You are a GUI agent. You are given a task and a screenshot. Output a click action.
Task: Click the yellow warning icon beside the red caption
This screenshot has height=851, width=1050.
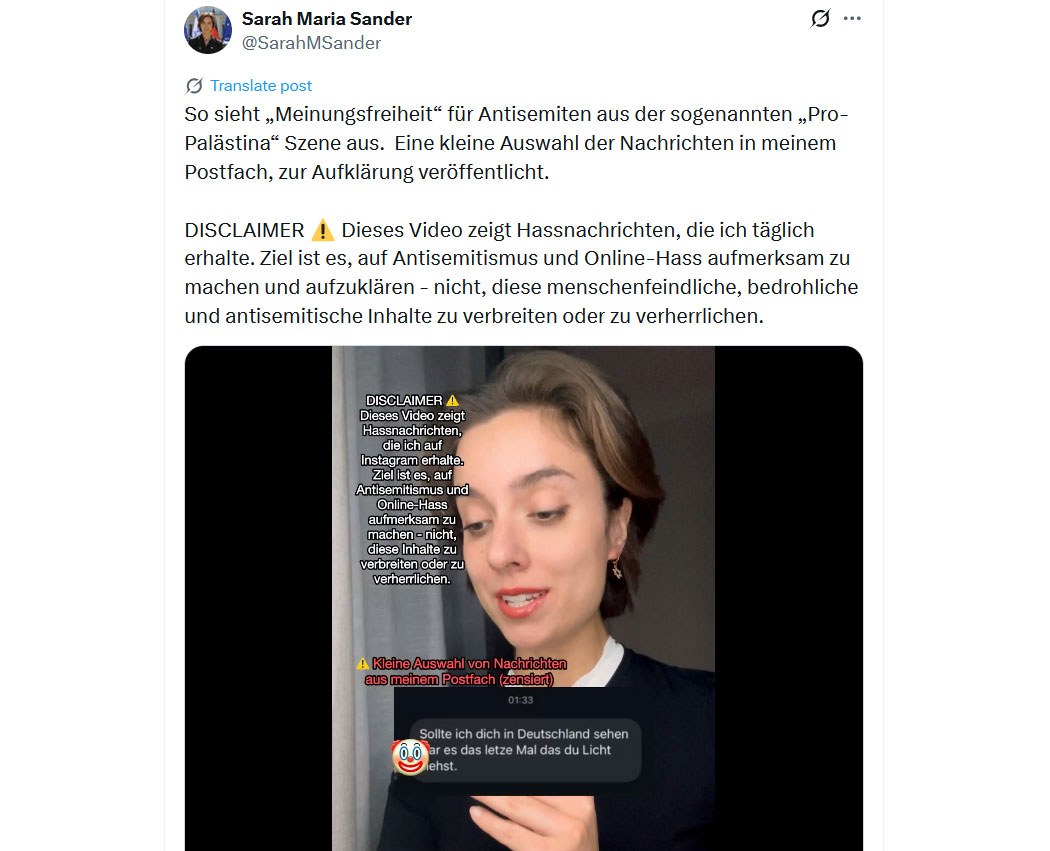pyautogui.click(x=363, y=664)
